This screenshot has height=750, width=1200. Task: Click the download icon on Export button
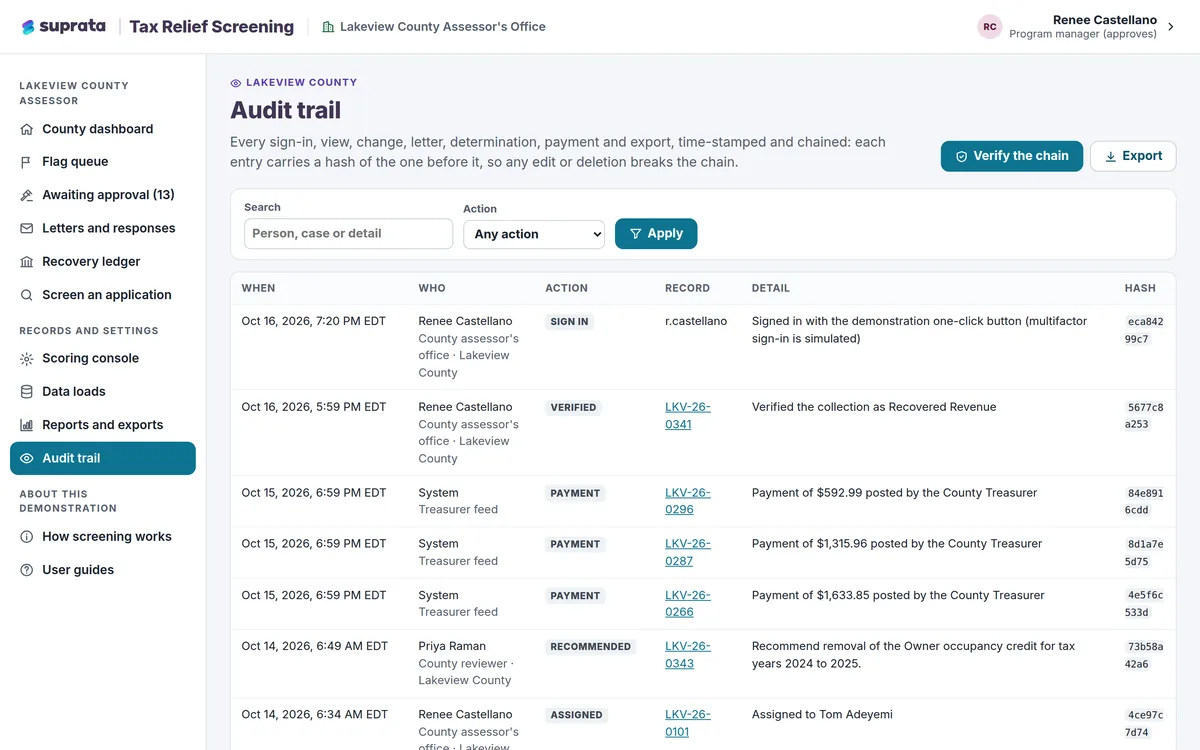click(1110, 156)
